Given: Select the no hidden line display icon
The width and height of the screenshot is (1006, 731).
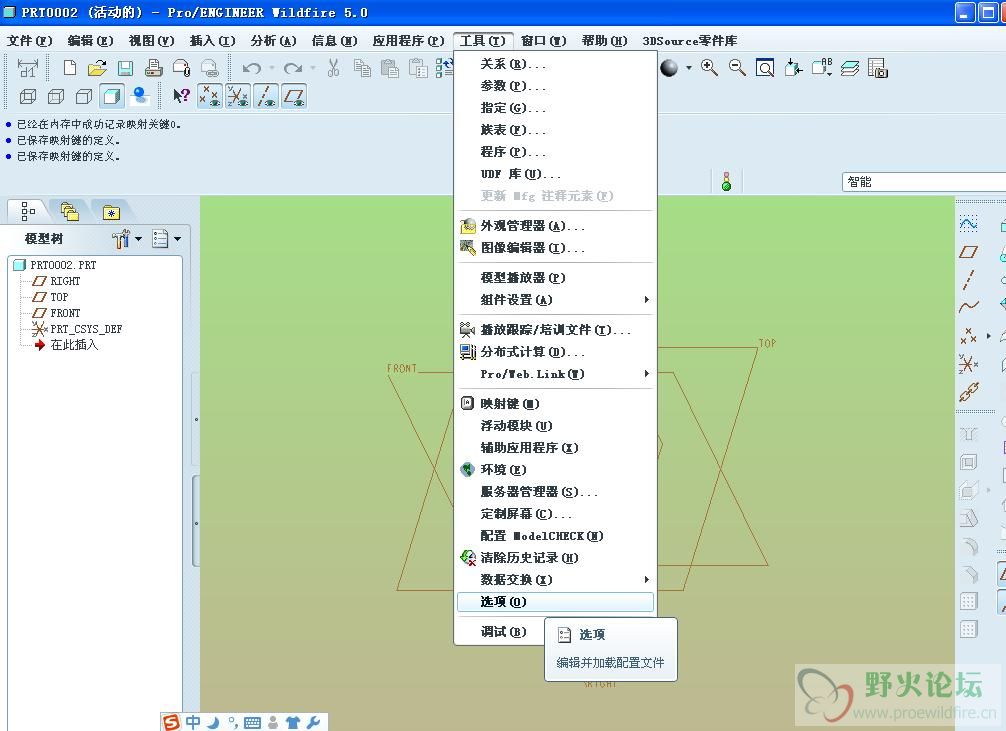Looking at the screenshot, I should pyautogui.click(x=83, y=96).
